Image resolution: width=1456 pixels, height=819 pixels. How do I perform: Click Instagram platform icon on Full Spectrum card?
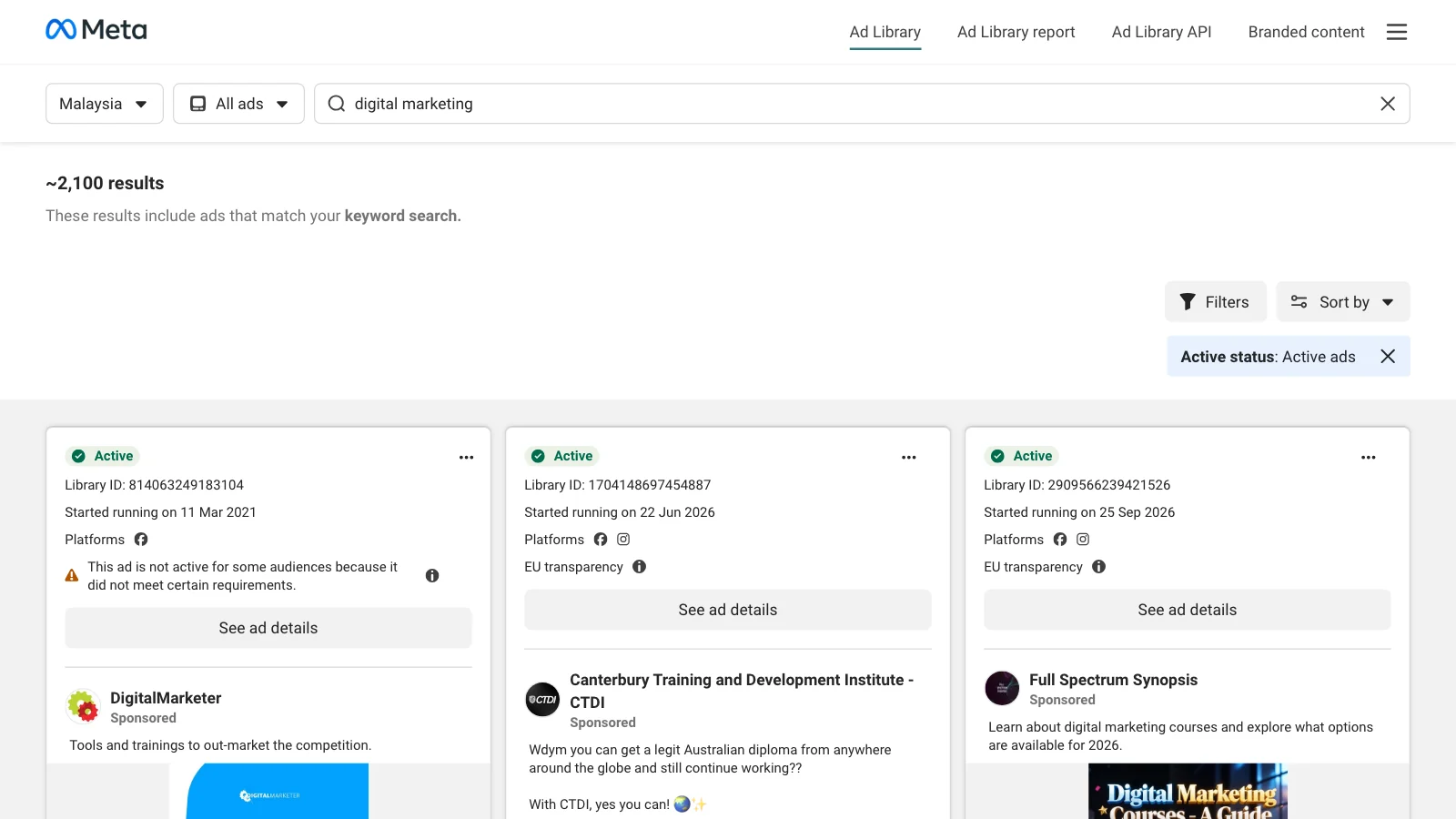[1083, 540]
